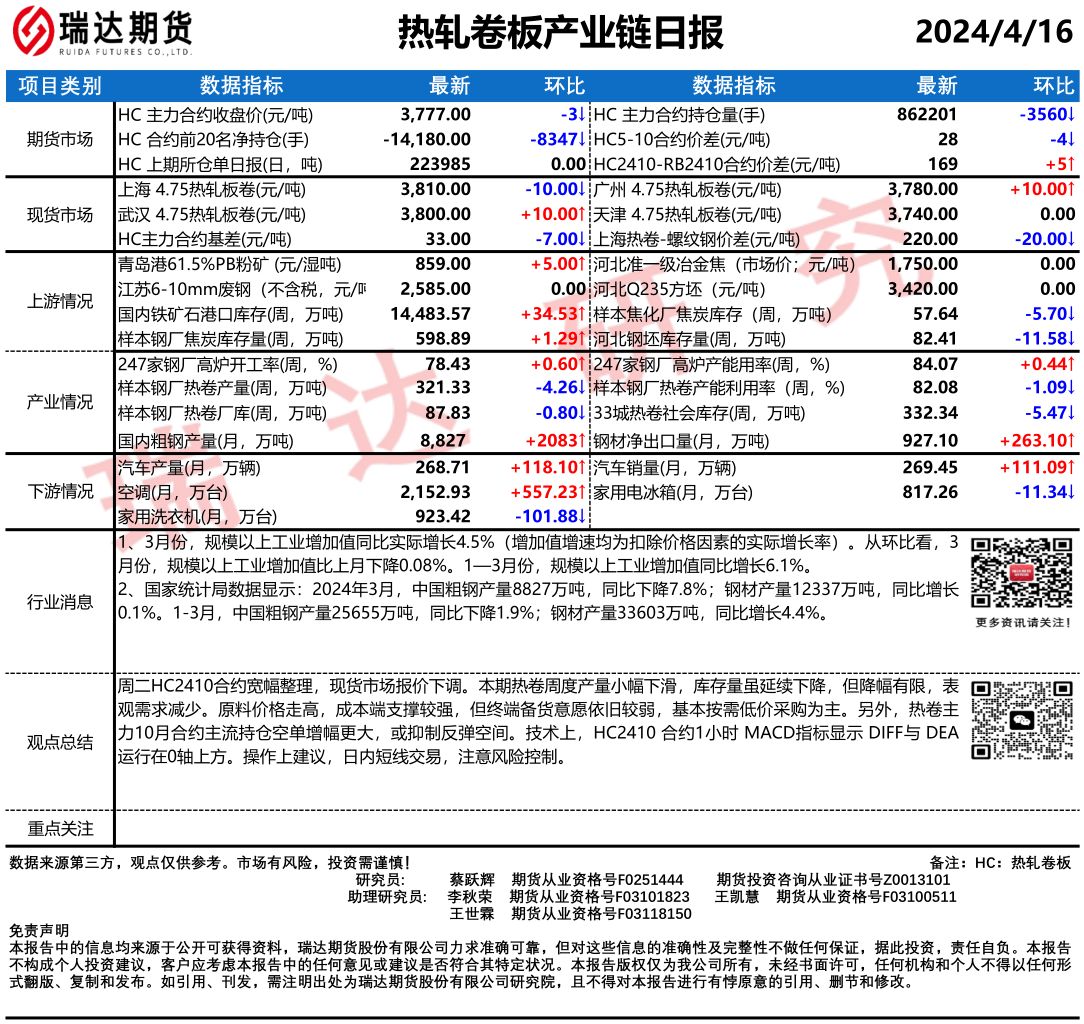Viewport: 1084px width, 1024px height.
Task: Select the 产业情况 category cell
Action: 60,402
